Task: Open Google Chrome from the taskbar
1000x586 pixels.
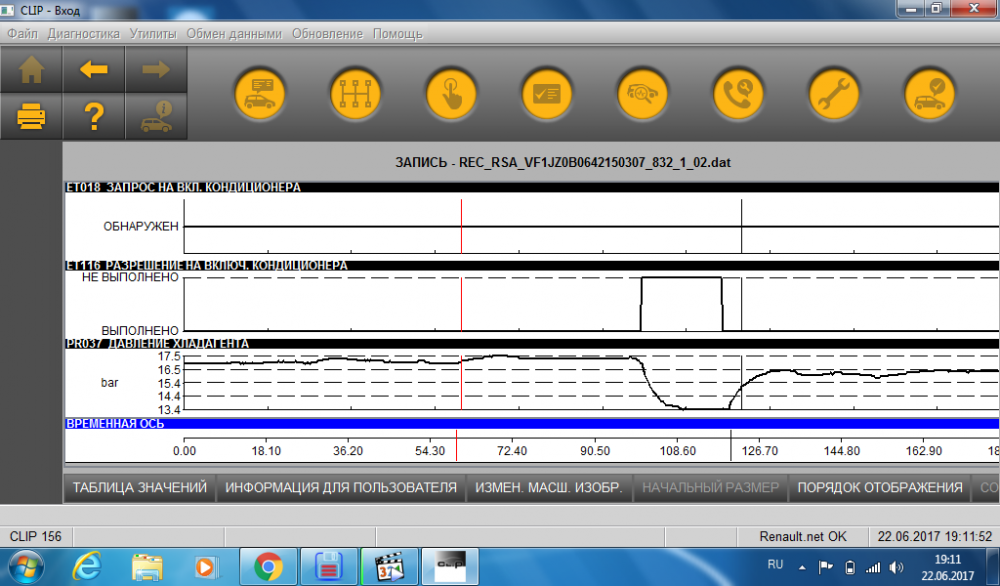Action: pyautogui.click(x=268, y=567)
